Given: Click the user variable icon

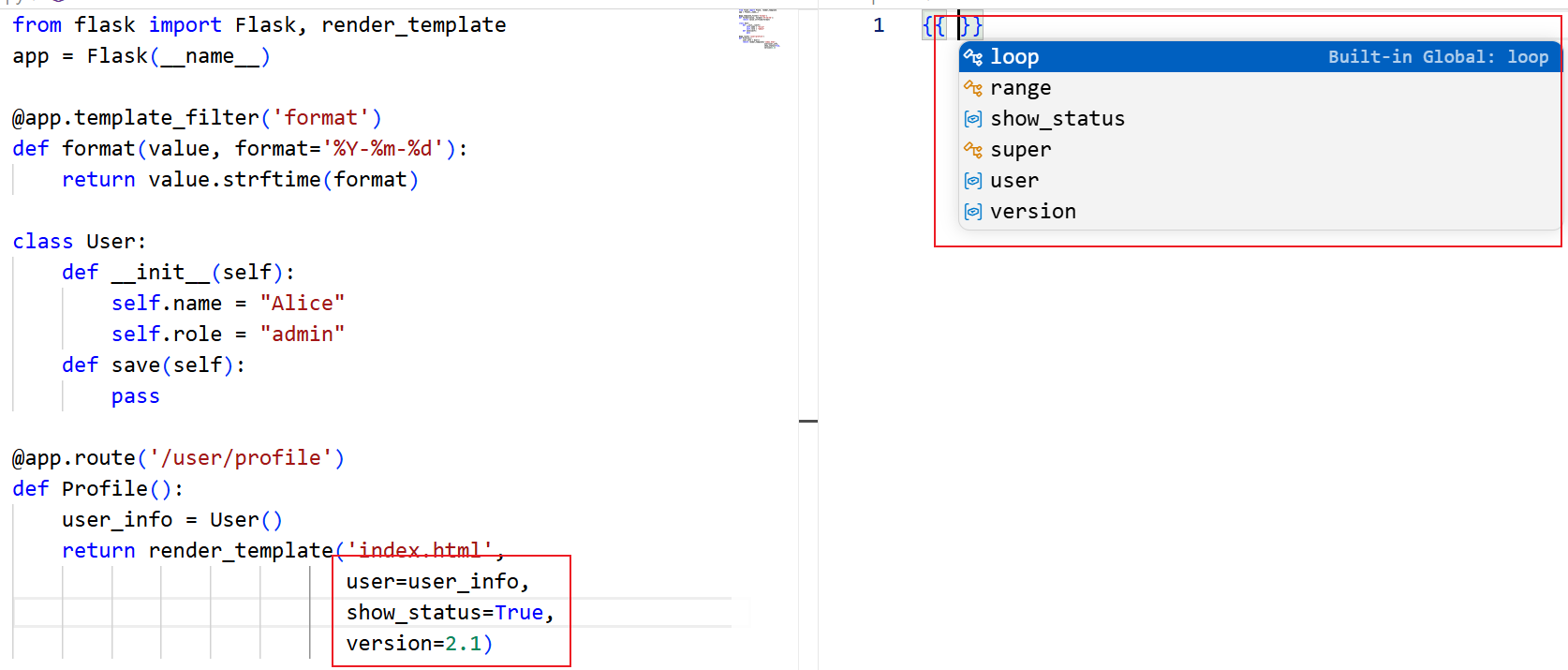Looking at the screenshot, I should tap(973, 181).
